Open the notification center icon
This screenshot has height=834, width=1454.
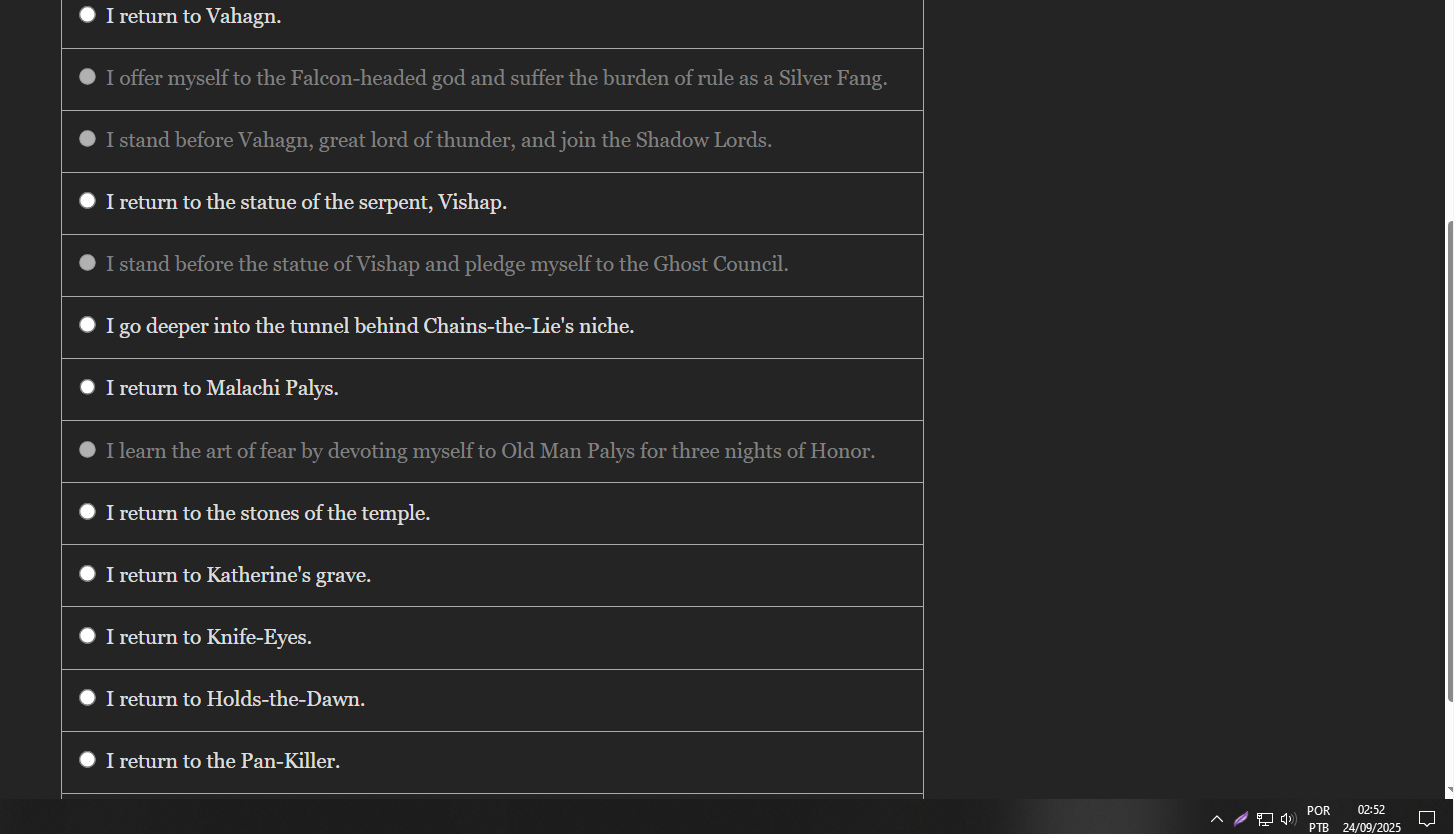pos(1427,819)
